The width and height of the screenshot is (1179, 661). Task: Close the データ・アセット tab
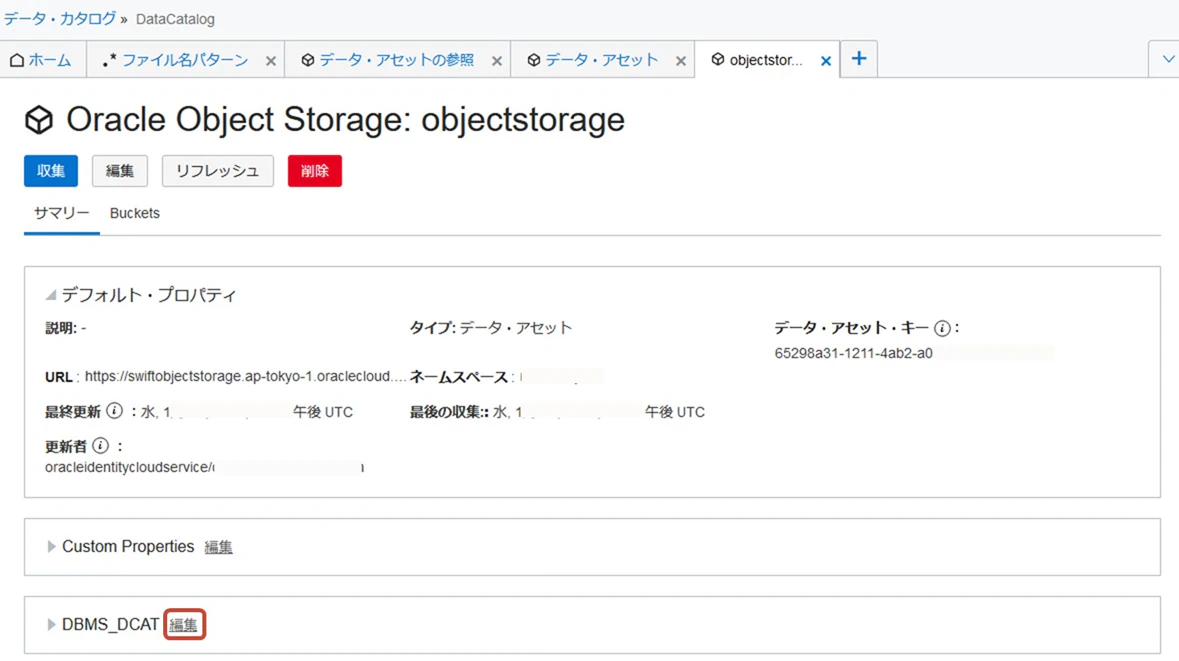coord(680,61)
